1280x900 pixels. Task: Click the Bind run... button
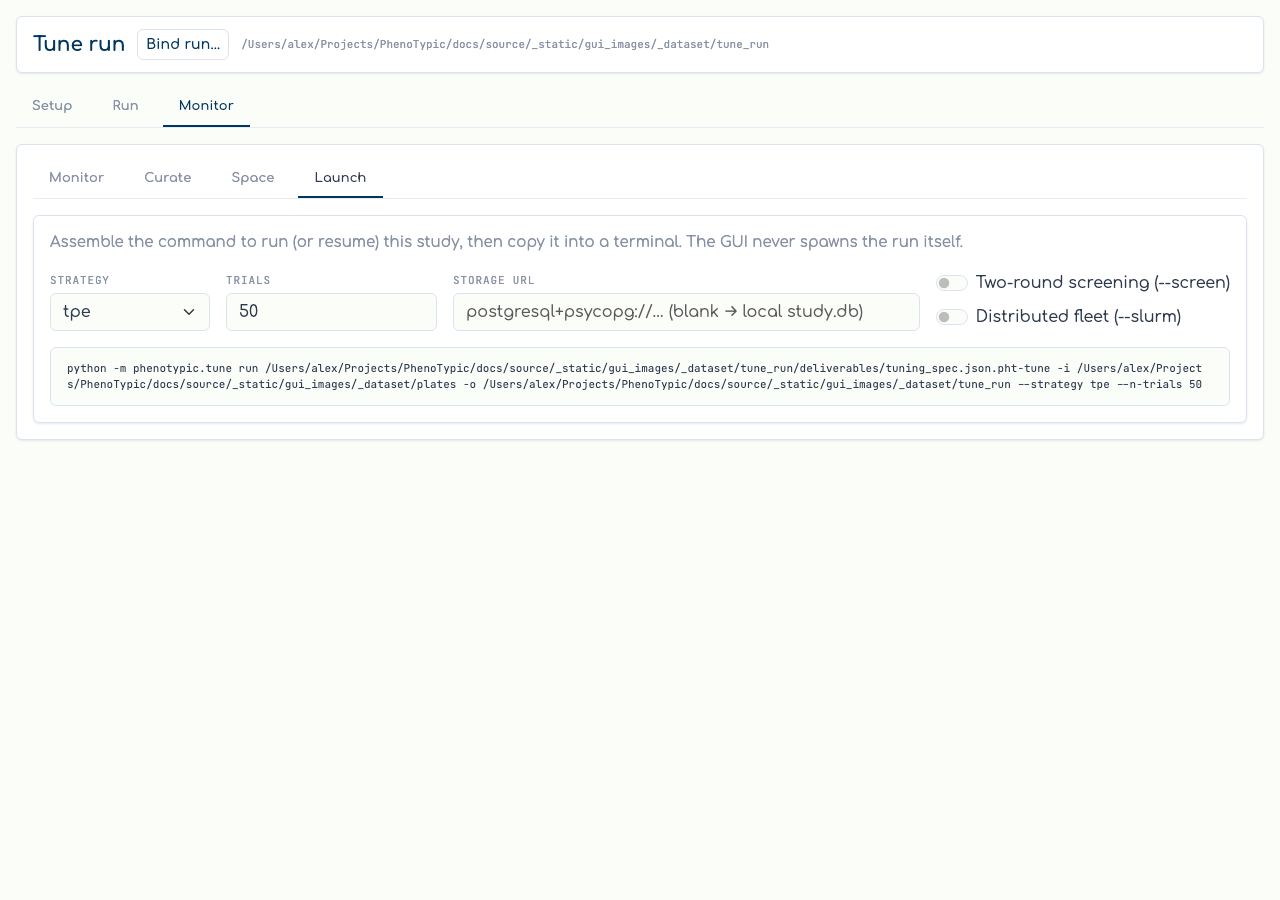(183, 44)
